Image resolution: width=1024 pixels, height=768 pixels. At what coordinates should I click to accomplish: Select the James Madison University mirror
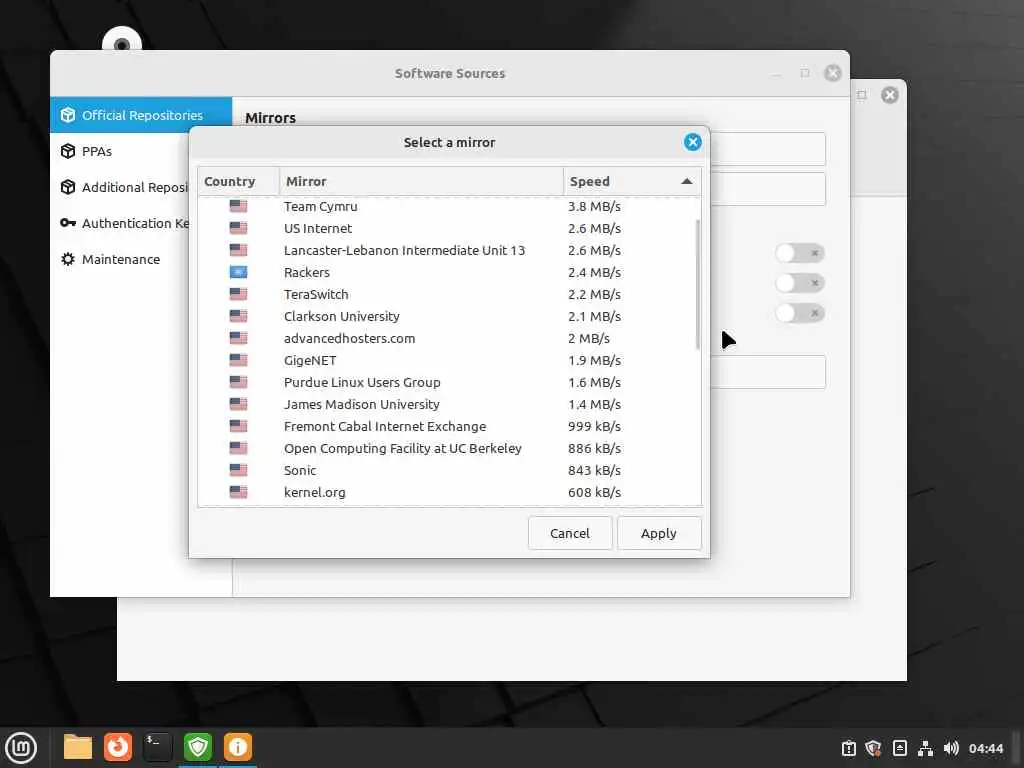[449, 404]
